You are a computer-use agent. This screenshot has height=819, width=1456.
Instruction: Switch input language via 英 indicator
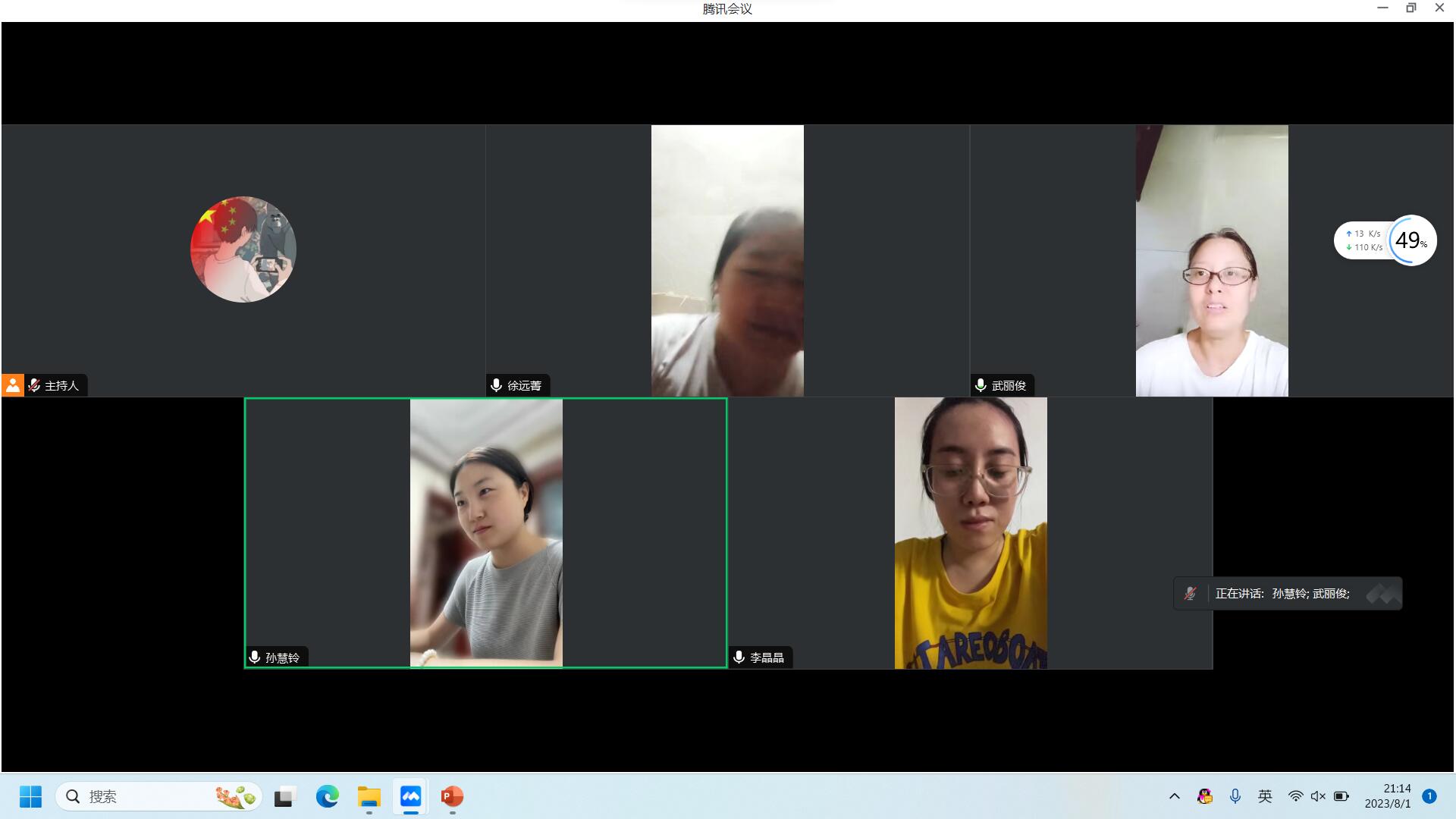coord(1265,796)
